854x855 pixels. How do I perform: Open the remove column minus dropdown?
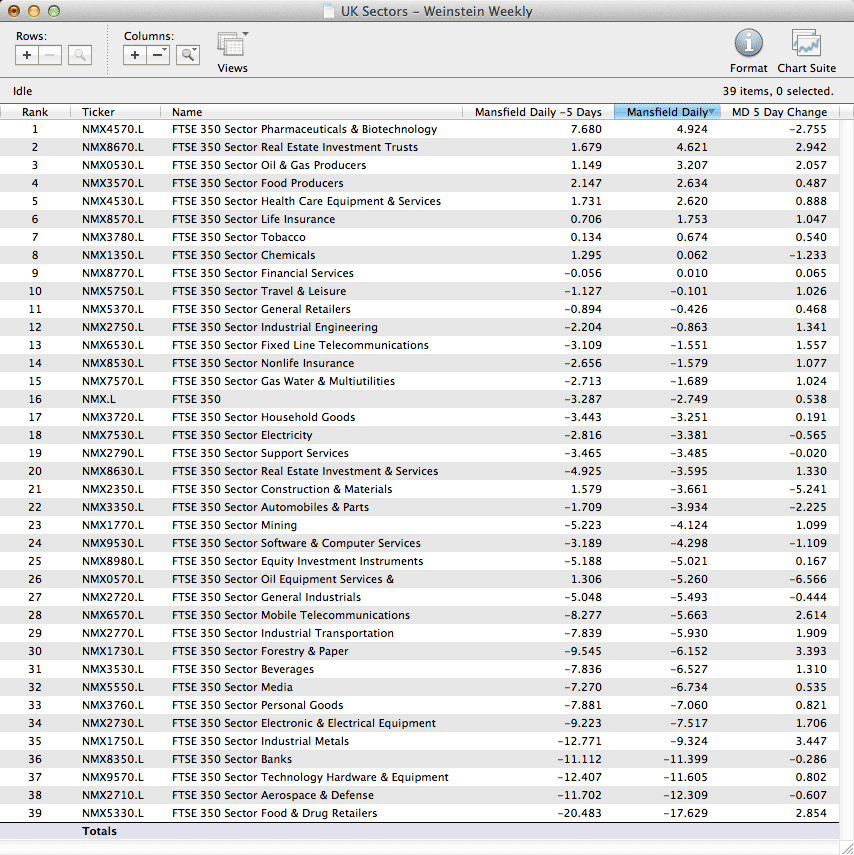coord(159,55)
